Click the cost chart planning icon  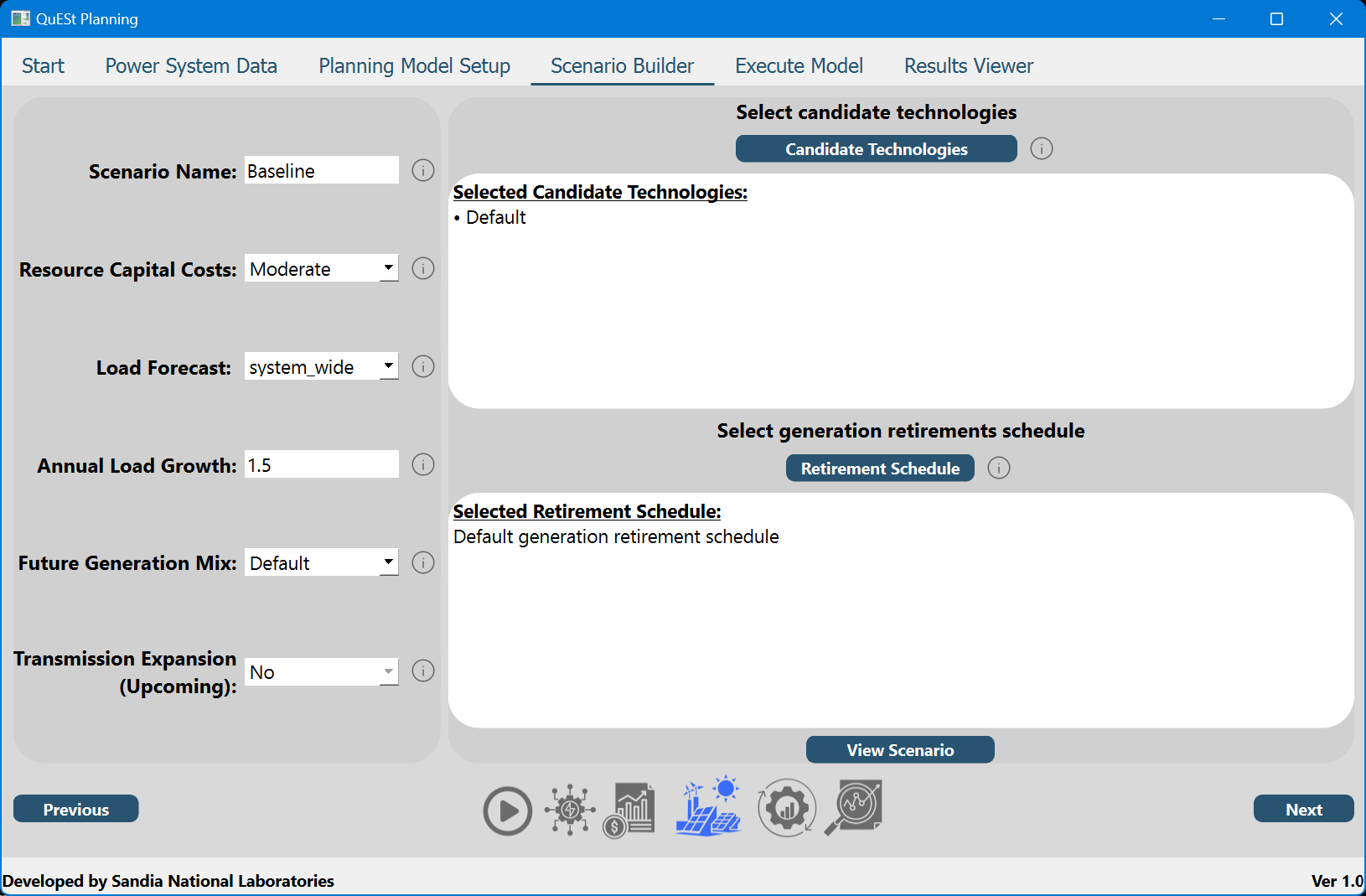[629, 811]
